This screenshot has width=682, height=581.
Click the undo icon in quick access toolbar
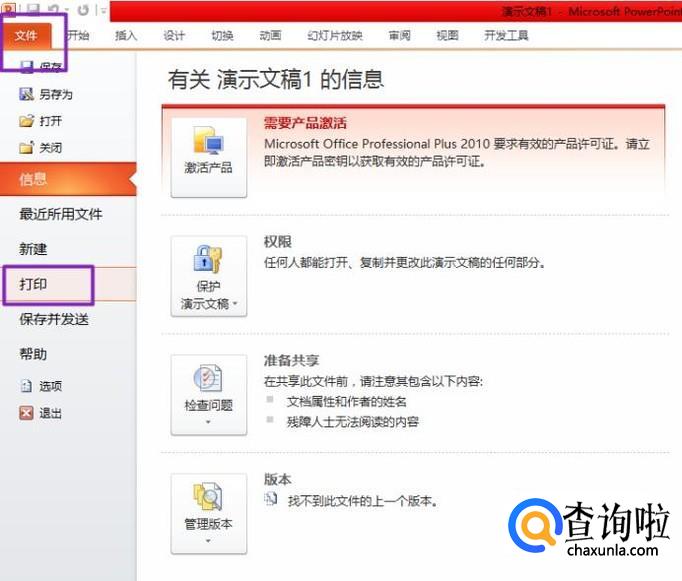(x=53, y=9)
